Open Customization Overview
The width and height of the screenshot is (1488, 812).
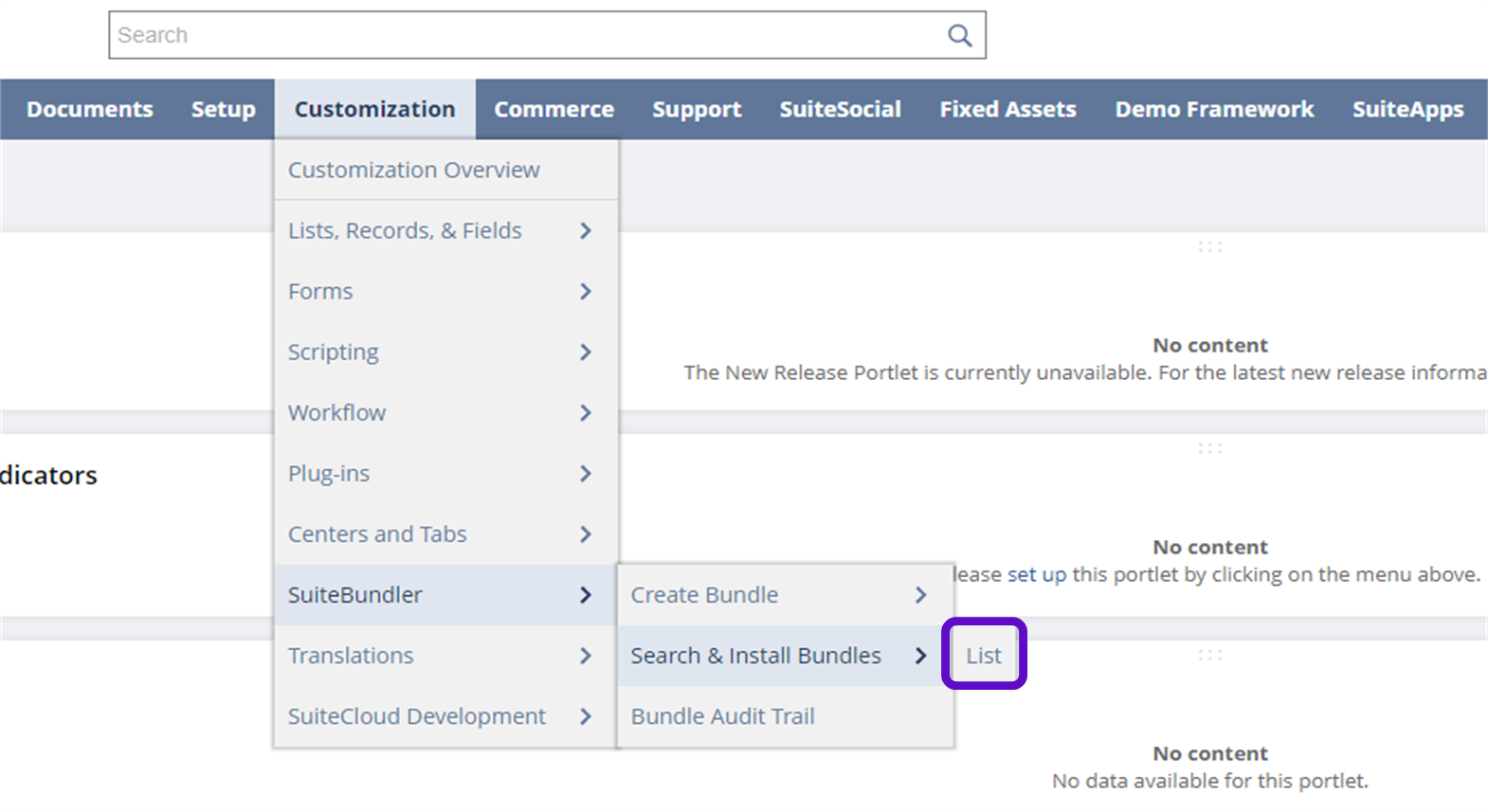pos(414,171)
